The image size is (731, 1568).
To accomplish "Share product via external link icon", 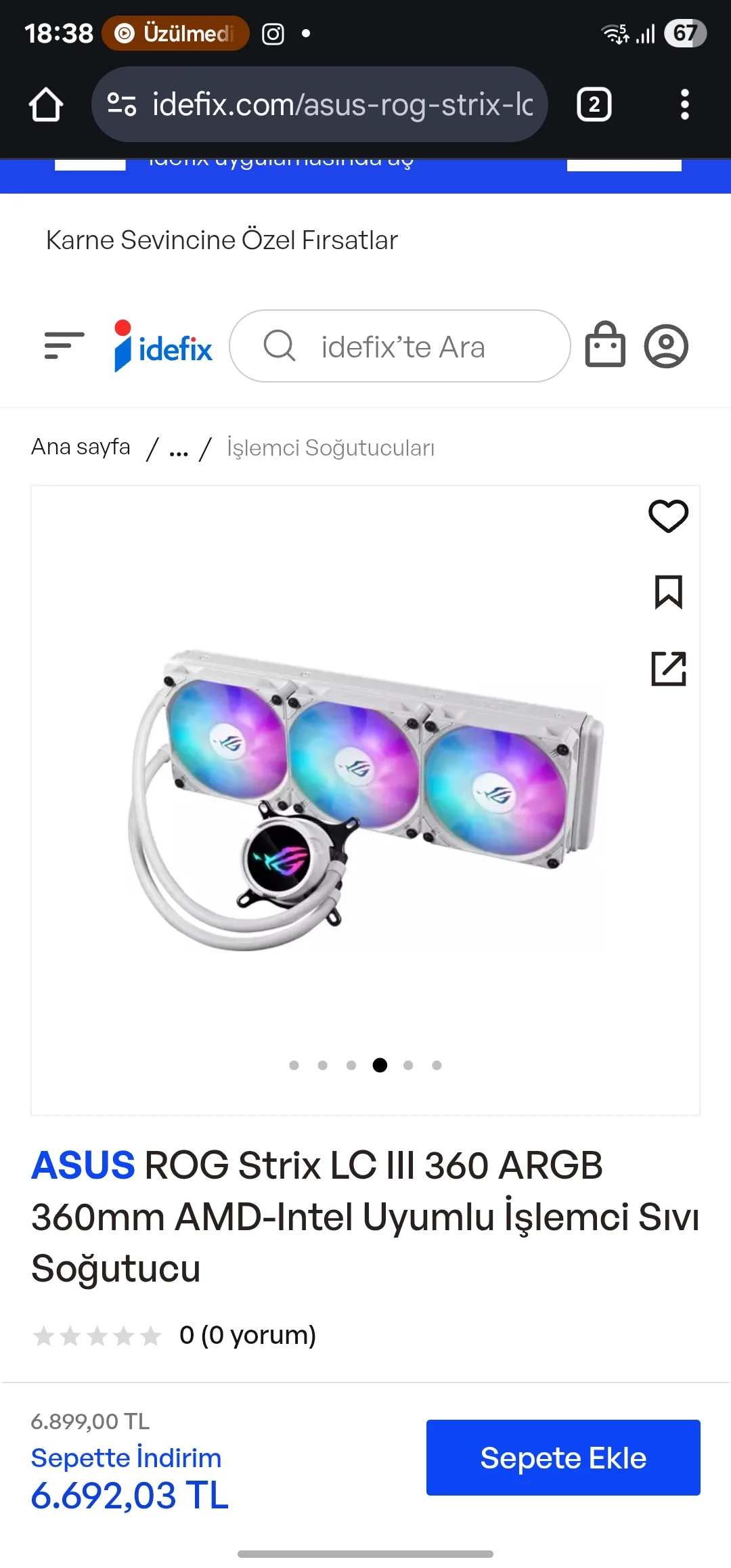I will point(669,669).
